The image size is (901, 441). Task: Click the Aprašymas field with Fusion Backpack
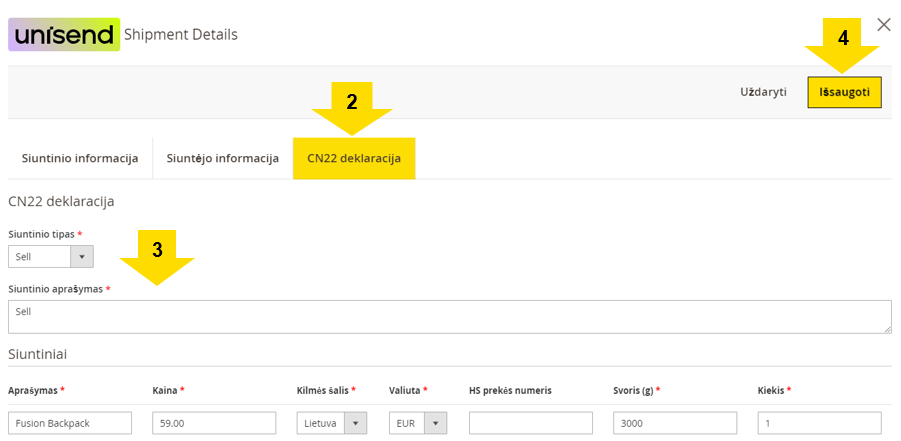(70, 423)
